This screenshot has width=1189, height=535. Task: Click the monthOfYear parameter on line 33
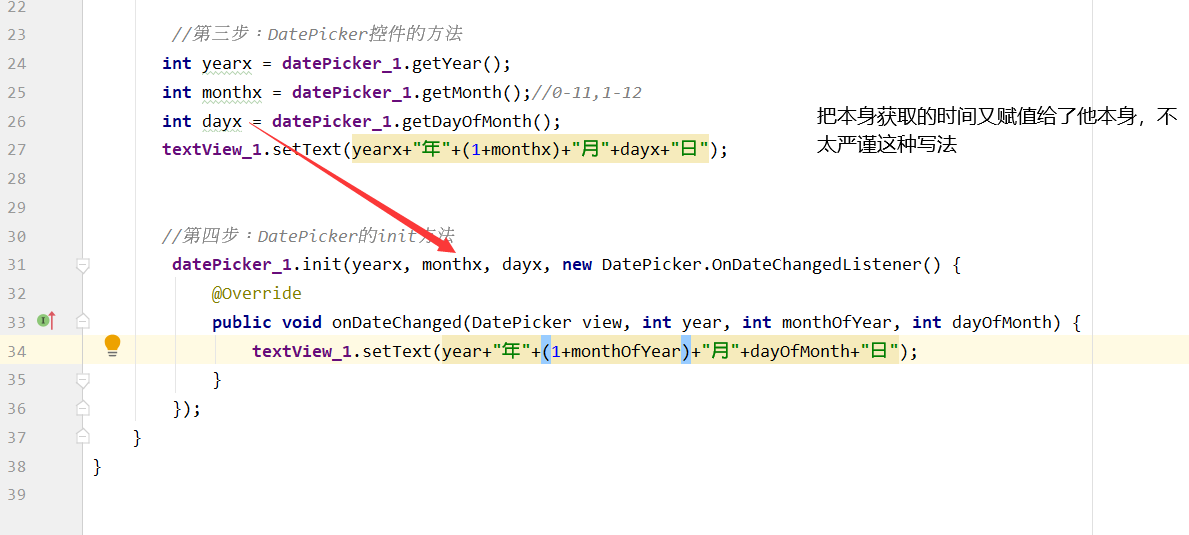point(836,322)
